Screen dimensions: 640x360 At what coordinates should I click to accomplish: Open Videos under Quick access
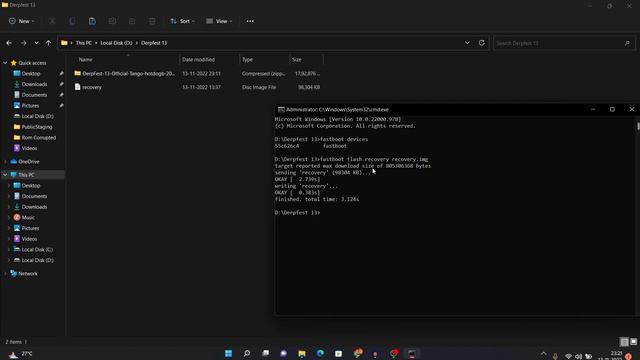coord(29,148)
